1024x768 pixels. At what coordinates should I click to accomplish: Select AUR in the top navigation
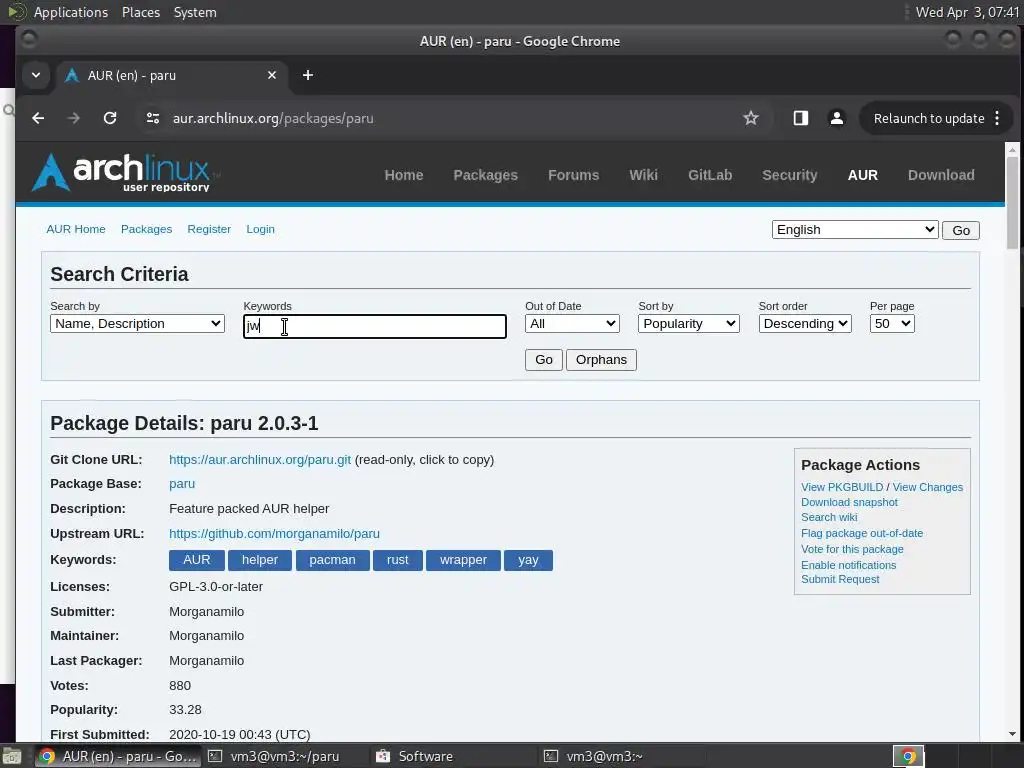863,175
